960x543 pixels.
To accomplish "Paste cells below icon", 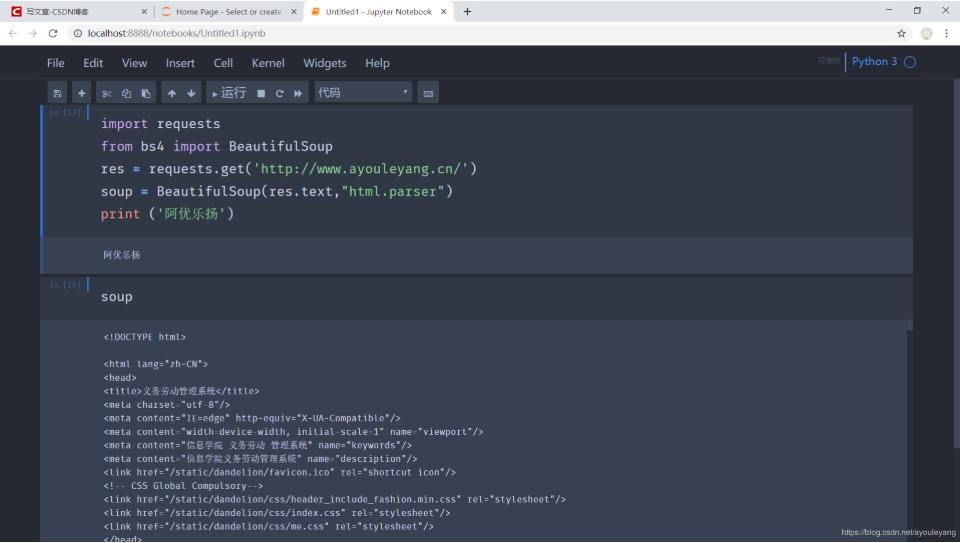I will point(146,93).
